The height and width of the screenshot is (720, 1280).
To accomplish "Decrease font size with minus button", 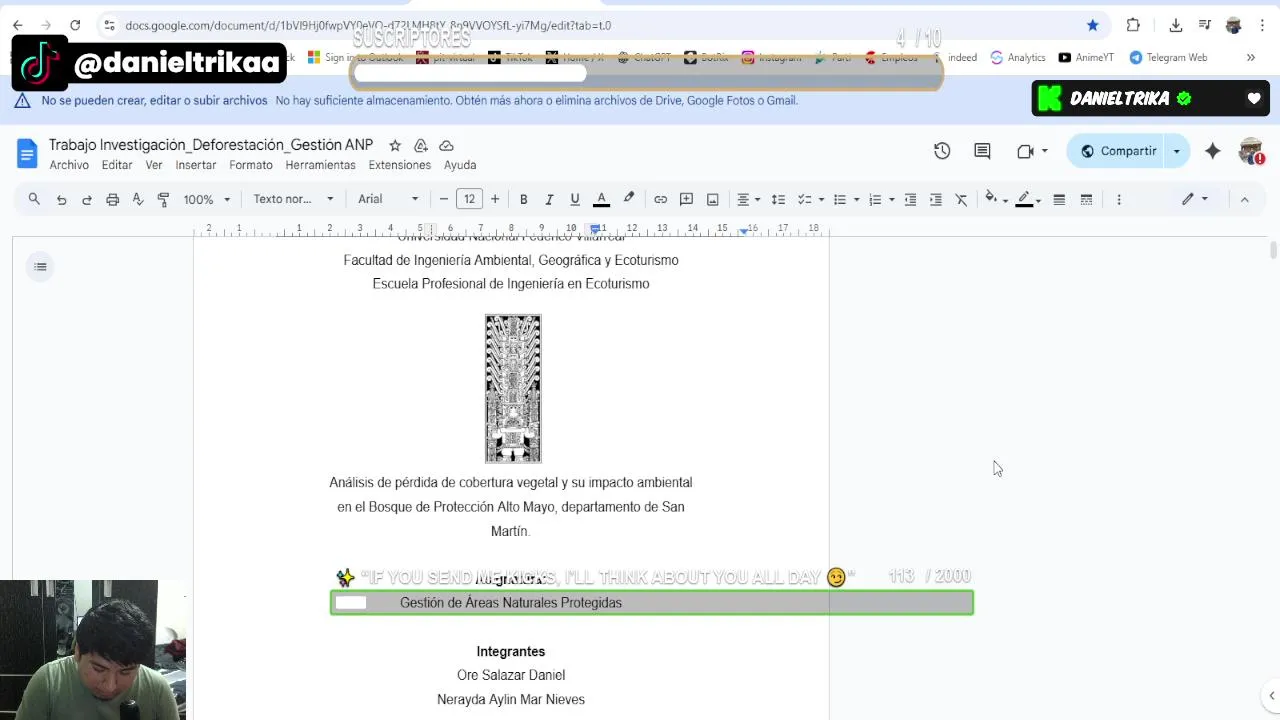I will click(x=444, y=199).
